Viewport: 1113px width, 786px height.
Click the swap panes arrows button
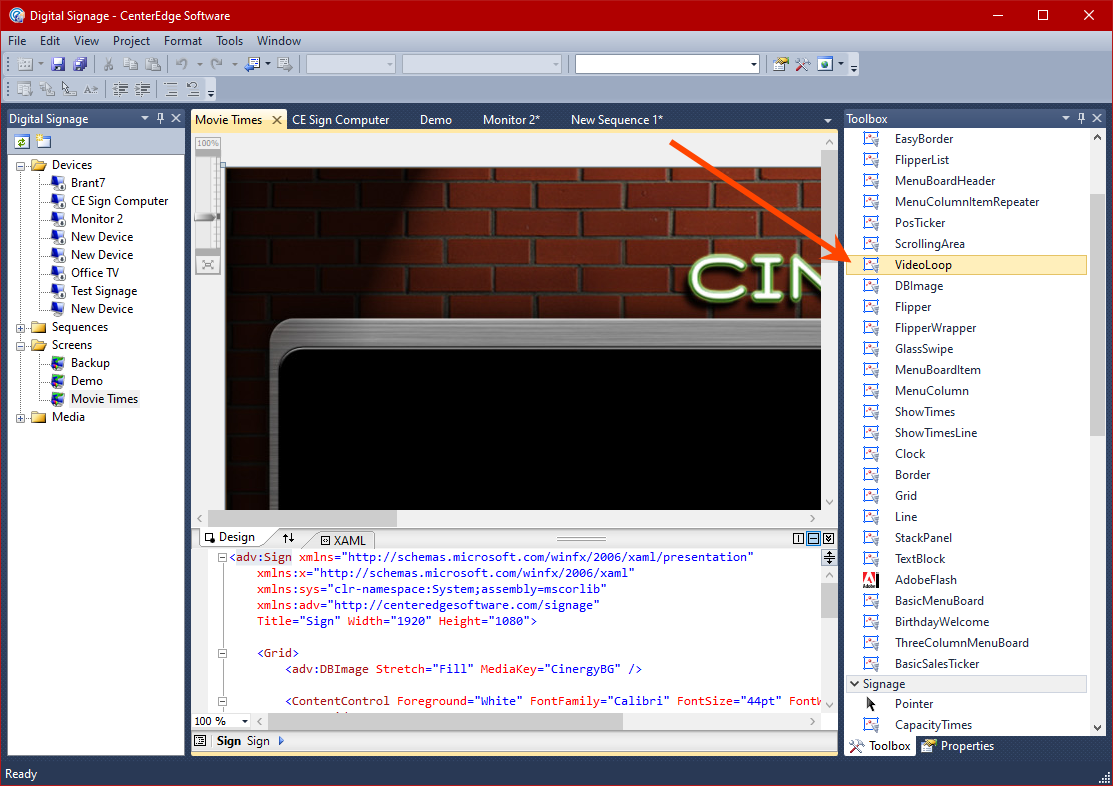coord(288,538)
